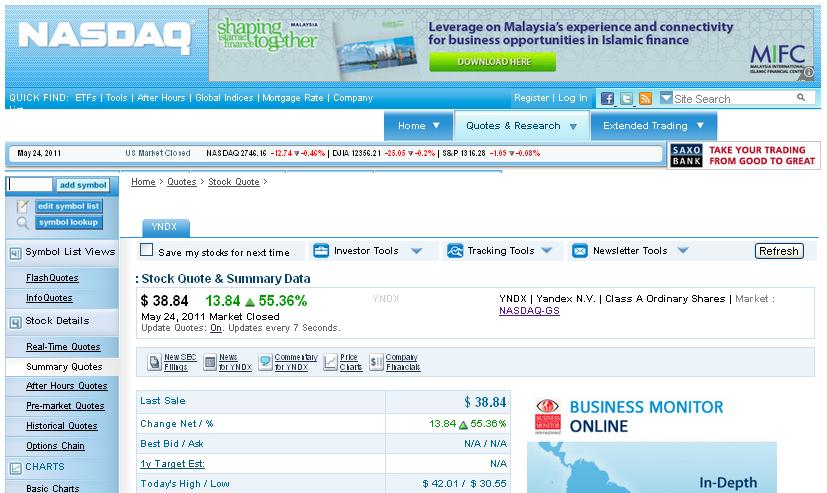Expand the Quotes & Research menu arrow
This screenshot has height=493, width=827.
point(573,127)
